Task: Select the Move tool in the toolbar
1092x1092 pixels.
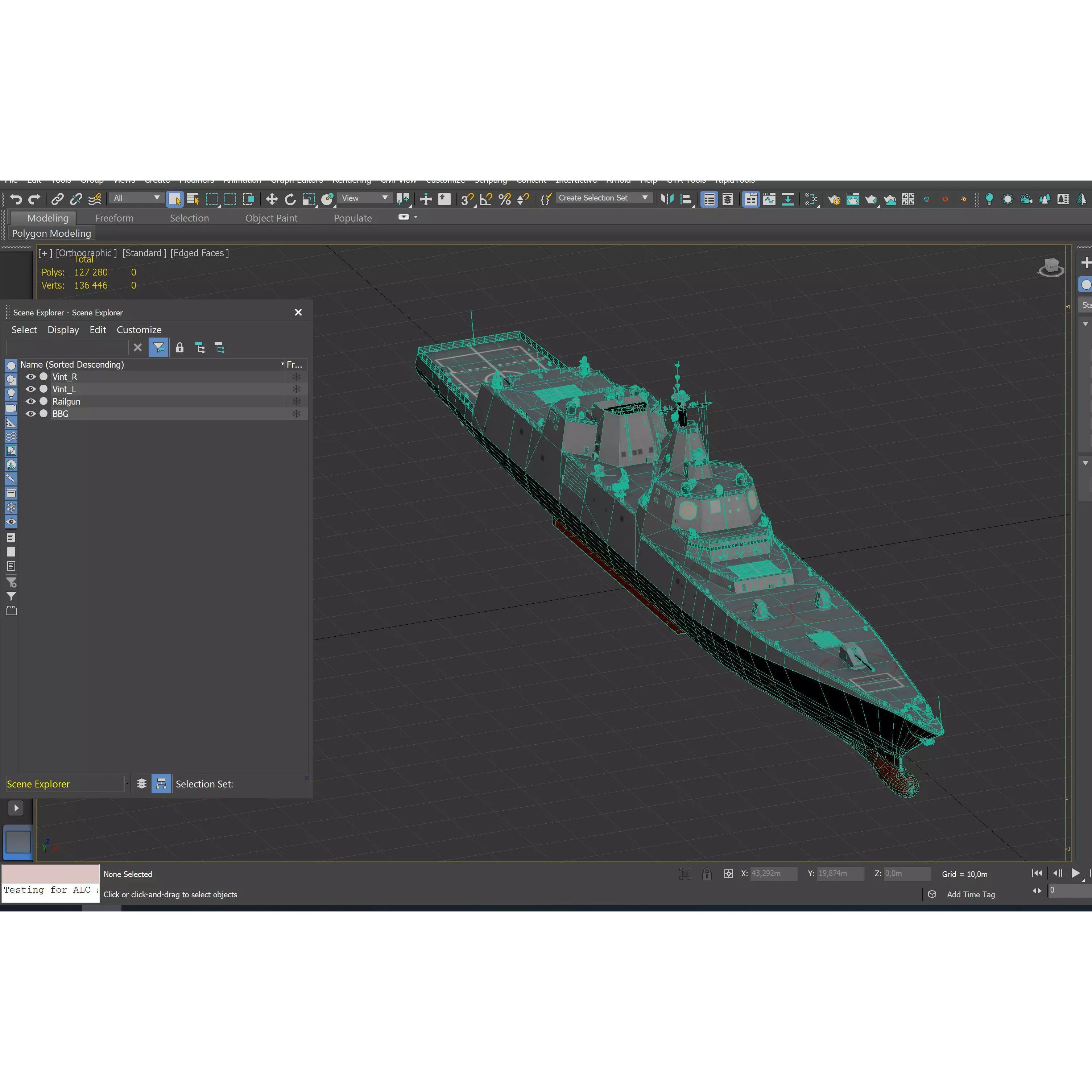Action: coord(272,198)
